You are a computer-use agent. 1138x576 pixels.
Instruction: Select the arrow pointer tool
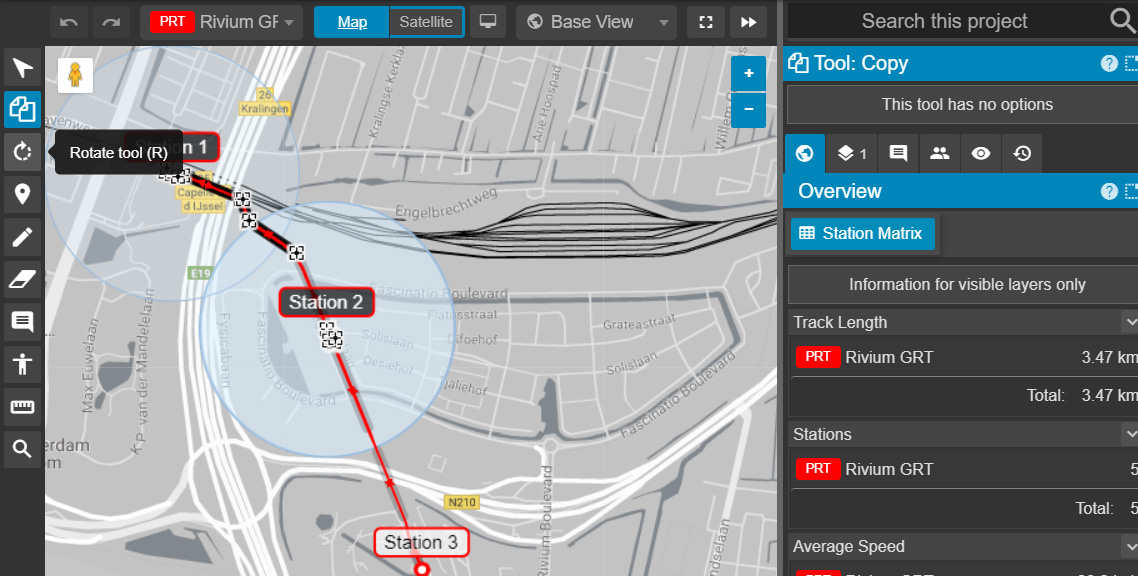click(x=22, y=68)
